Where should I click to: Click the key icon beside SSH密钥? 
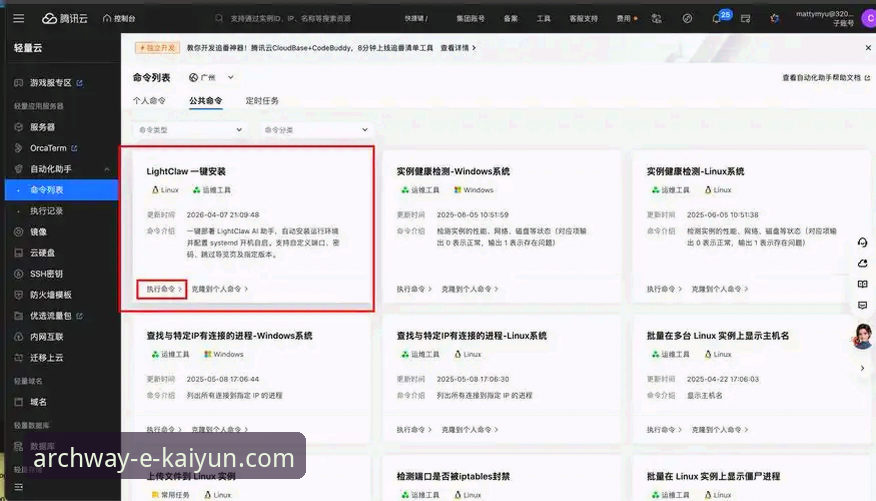click(18, 274)
